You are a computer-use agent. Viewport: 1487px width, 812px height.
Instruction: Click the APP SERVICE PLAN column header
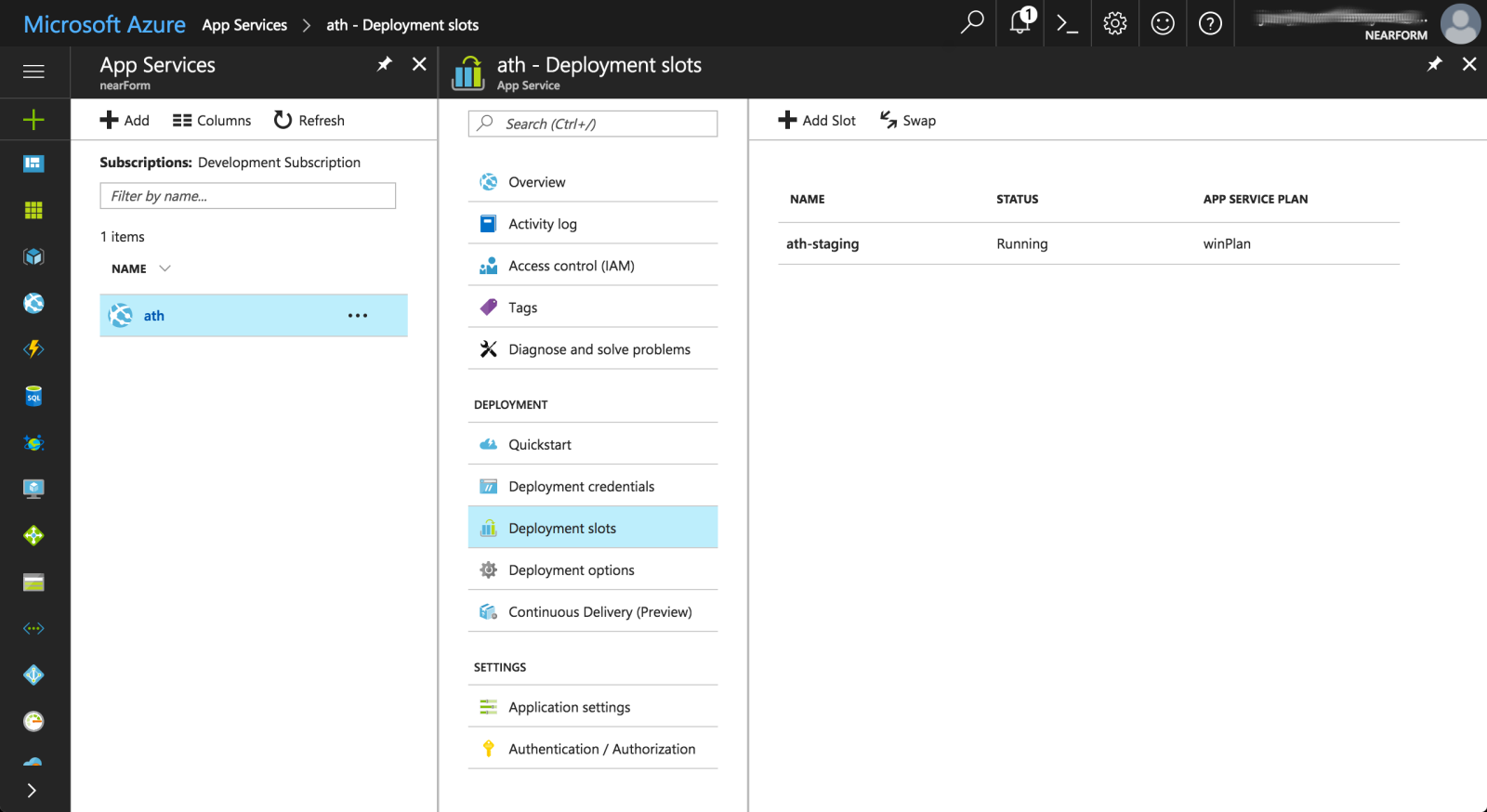[x=1256, y=199]
